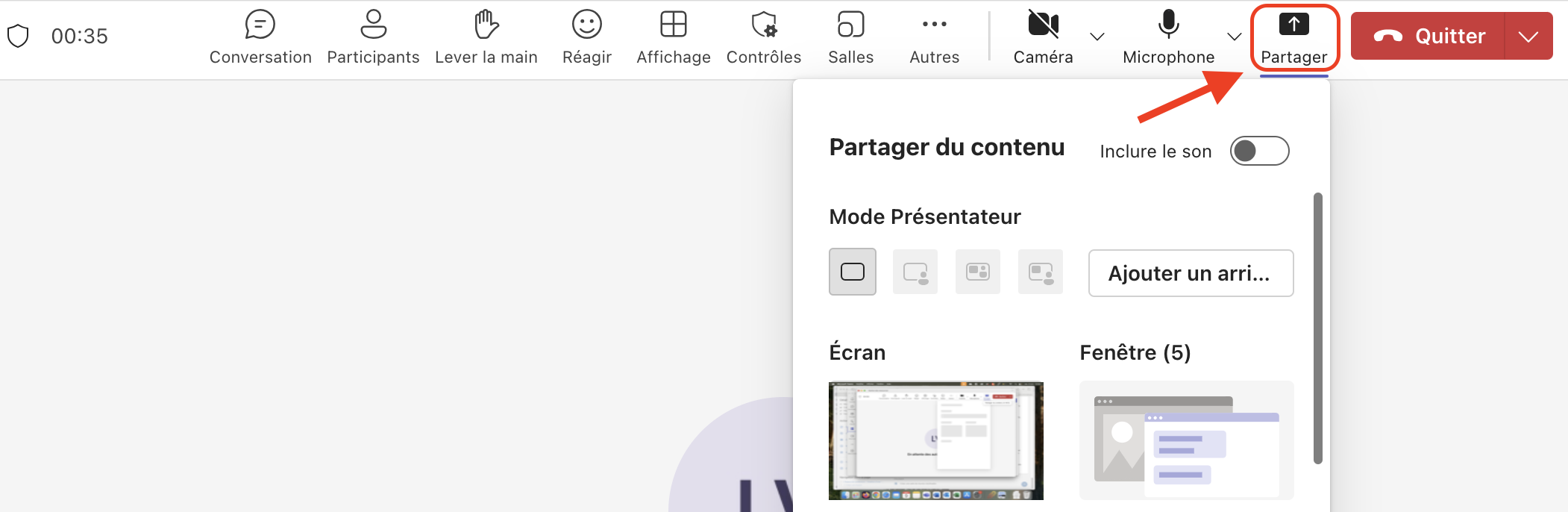1568x512 pixels.
Task: Enable the Inclure le son switch
Action: pos(1259,151)
